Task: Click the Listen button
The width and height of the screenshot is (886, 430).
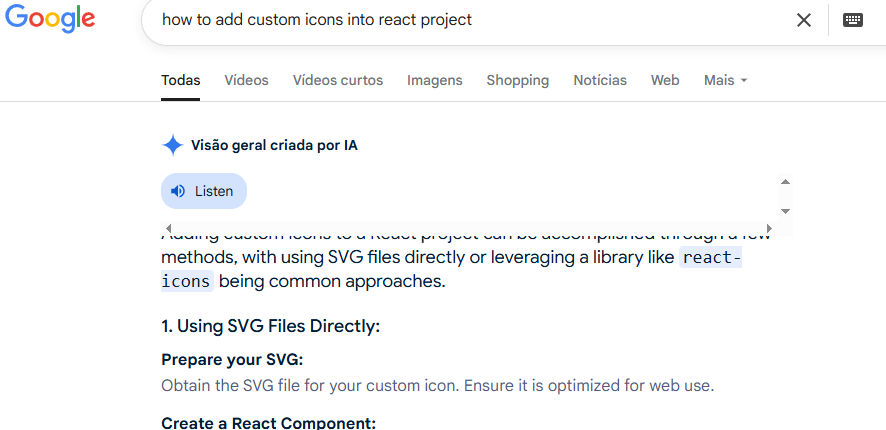Action: [x=204, y=191]
